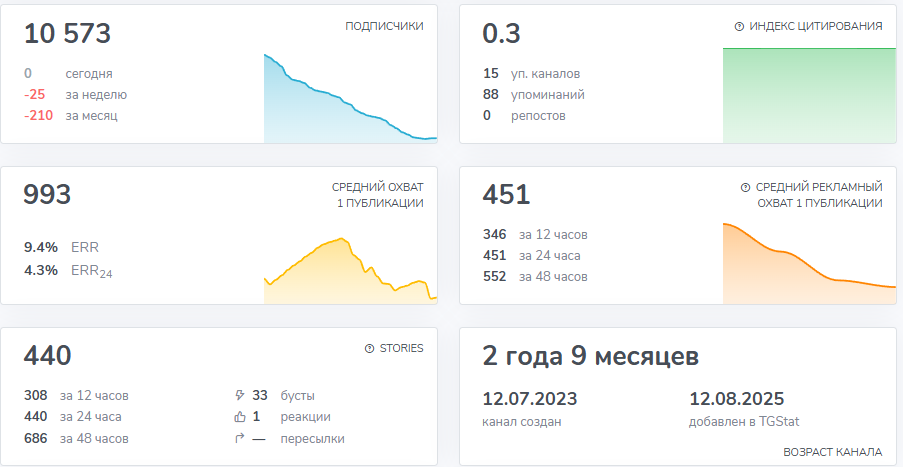Click the forward arrow пересылки icon
The image size is (903, 467).
(238, 439)
